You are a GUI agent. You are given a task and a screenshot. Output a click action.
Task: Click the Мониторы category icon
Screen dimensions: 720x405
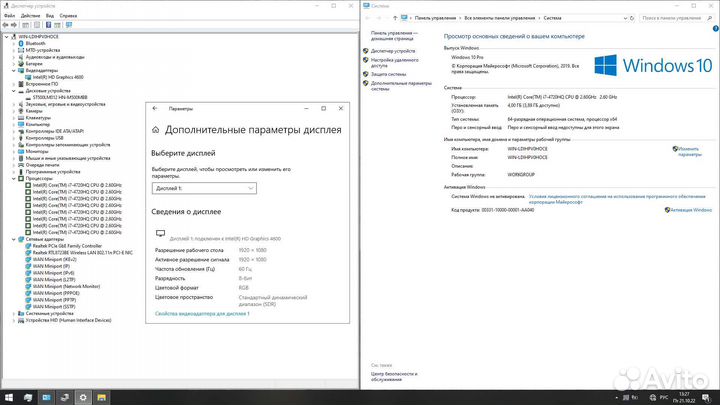coord(21,151)
